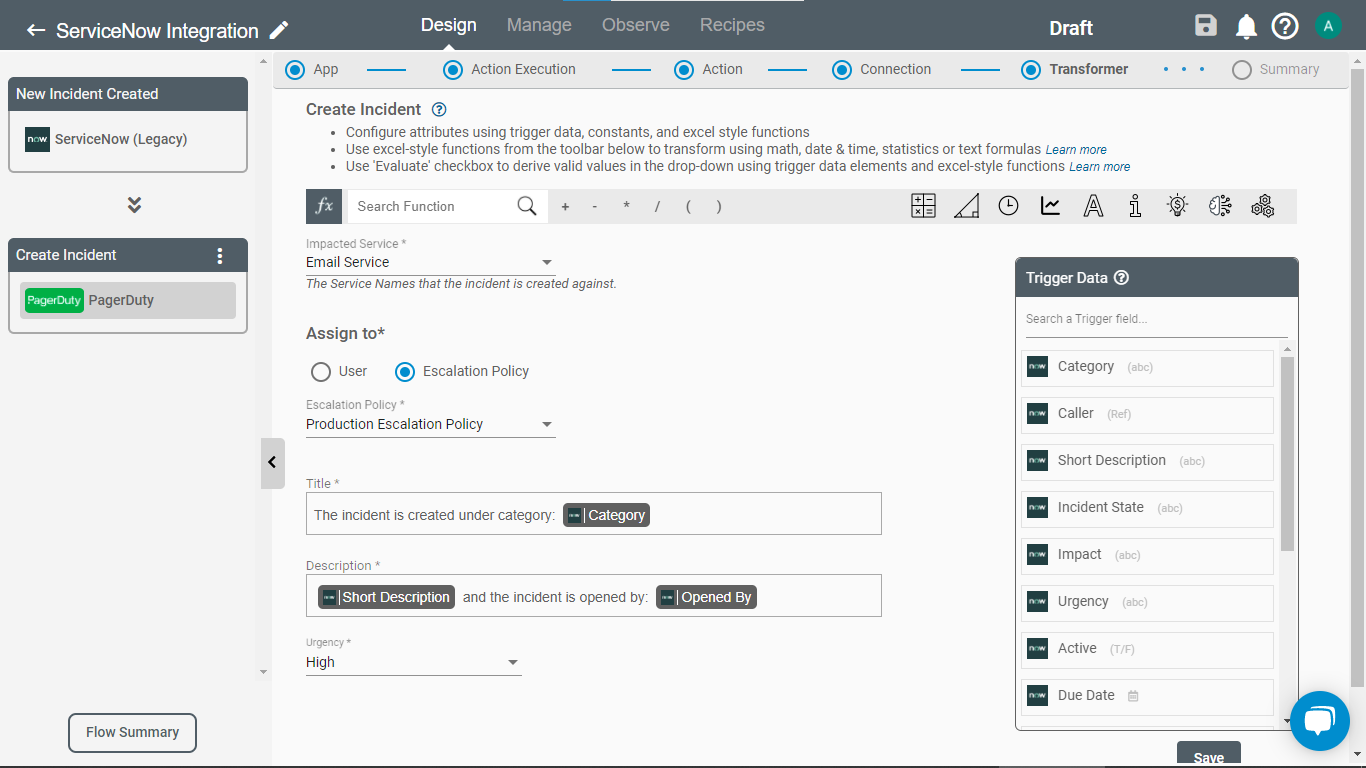Select the Escalation Policy radio button
Viewport: 1366px width, 768px height.
click(404, 372)
